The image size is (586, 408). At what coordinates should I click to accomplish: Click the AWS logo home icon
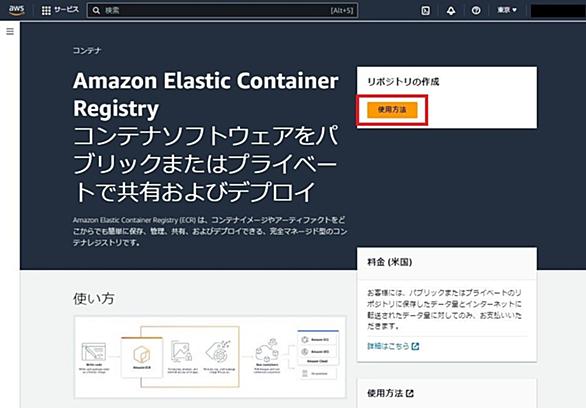(x=17, y=10)
